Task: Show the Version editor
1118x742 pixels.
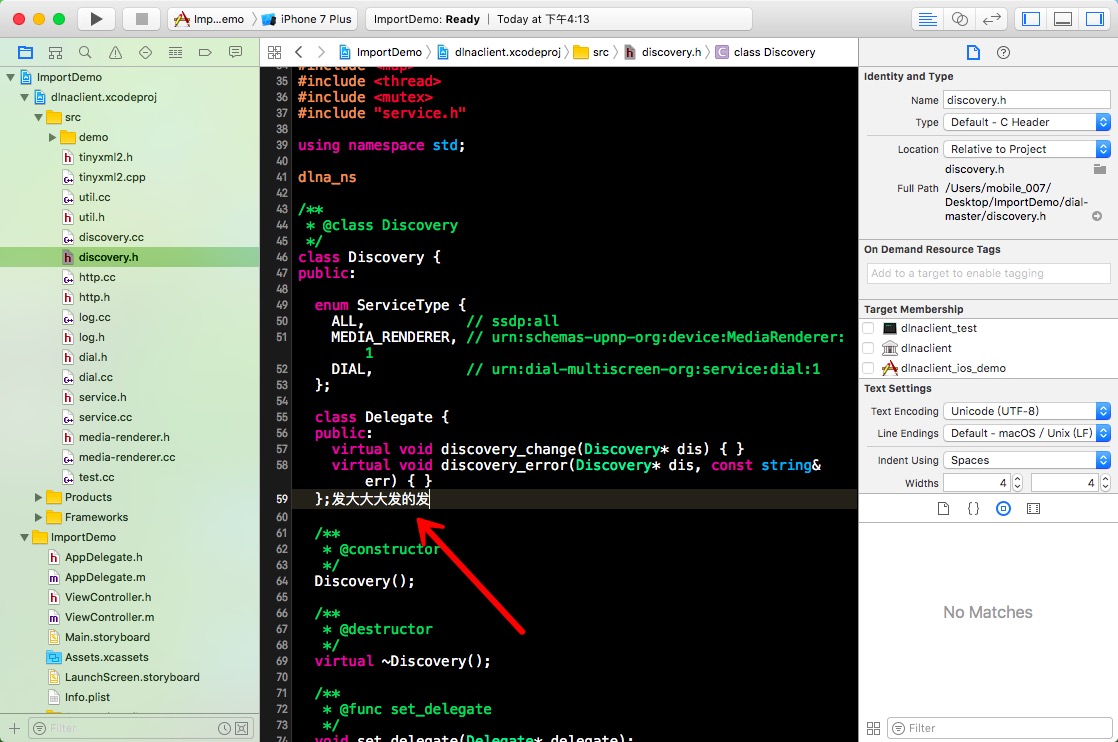Action: click(991, 19)
